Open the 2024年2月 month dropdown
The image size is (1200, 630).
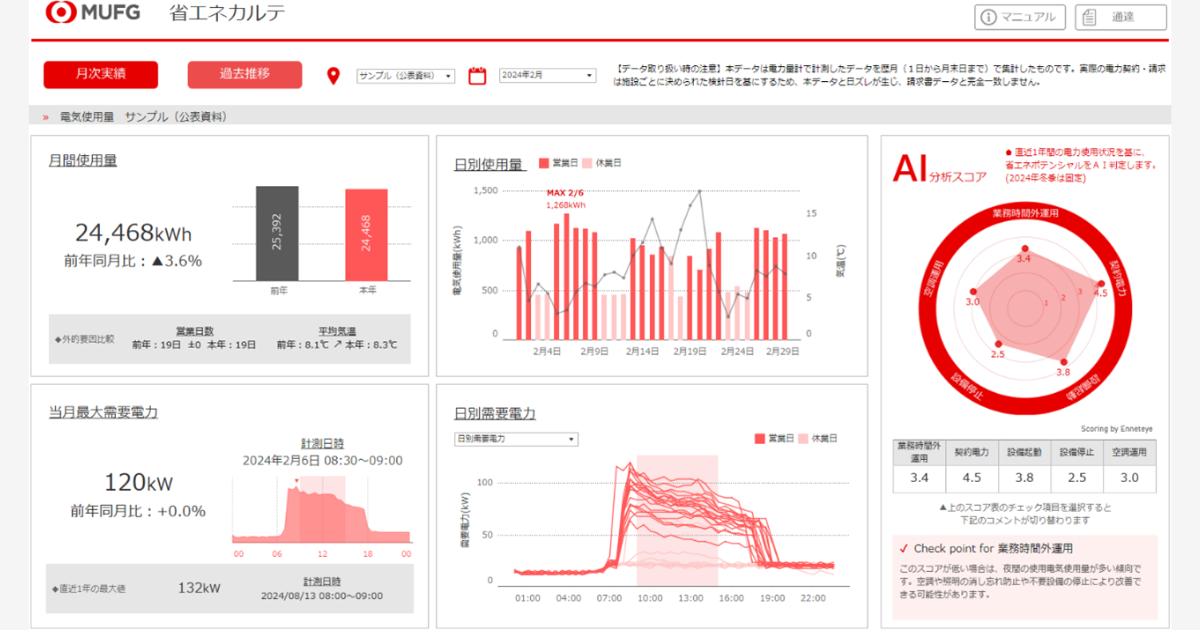tap(547, 76)
